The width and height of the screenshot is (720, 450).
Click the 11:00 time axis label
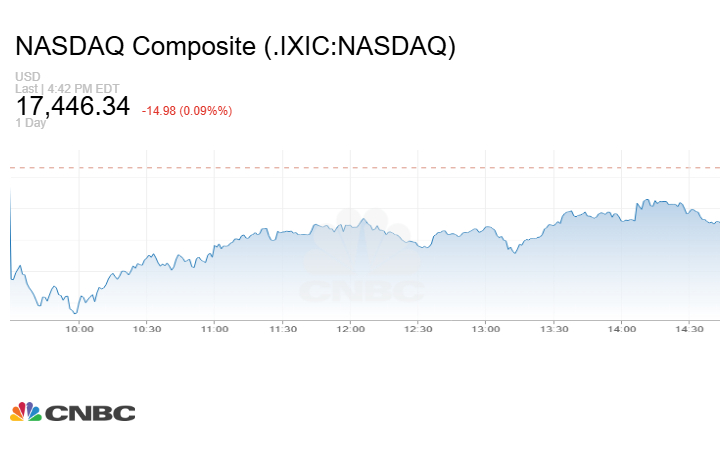215,329
